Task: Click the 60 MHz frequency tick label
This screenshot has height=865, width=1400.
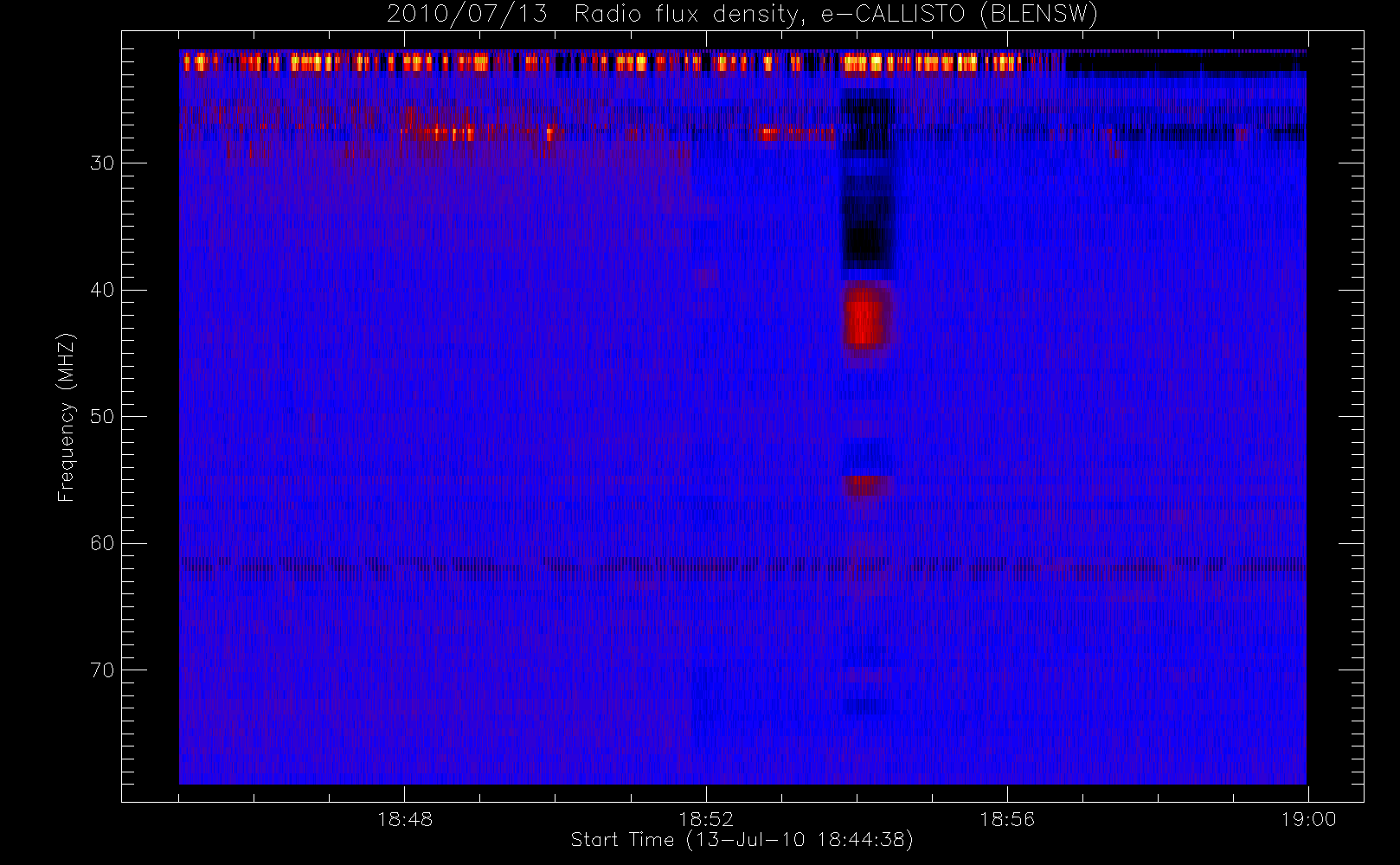Action: tap(102, 543)
